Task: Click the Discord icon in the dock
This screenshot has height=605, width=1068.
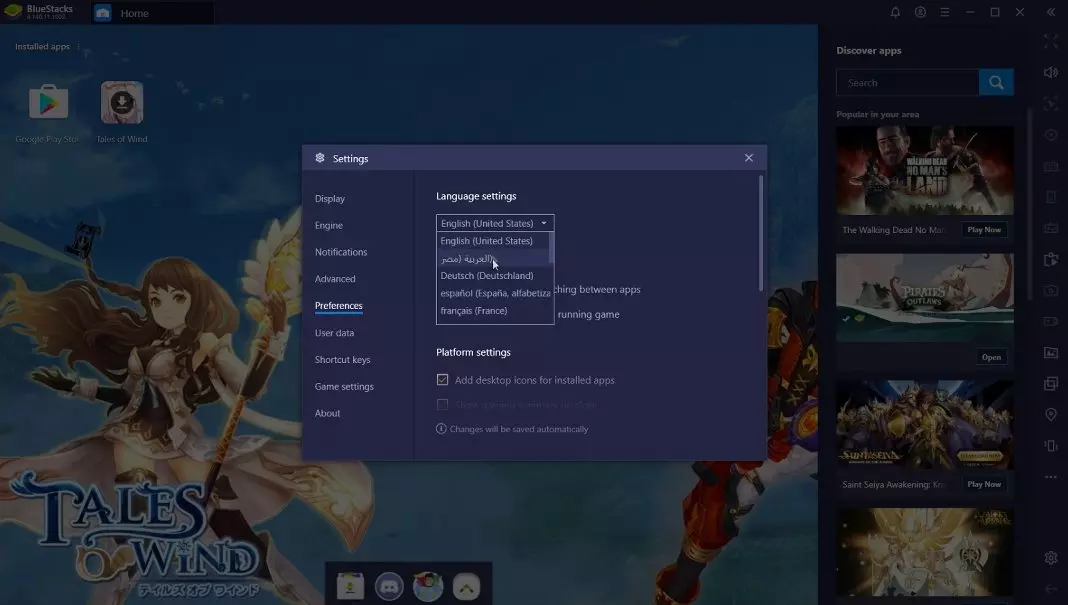Action: click(x=388, y=587)
